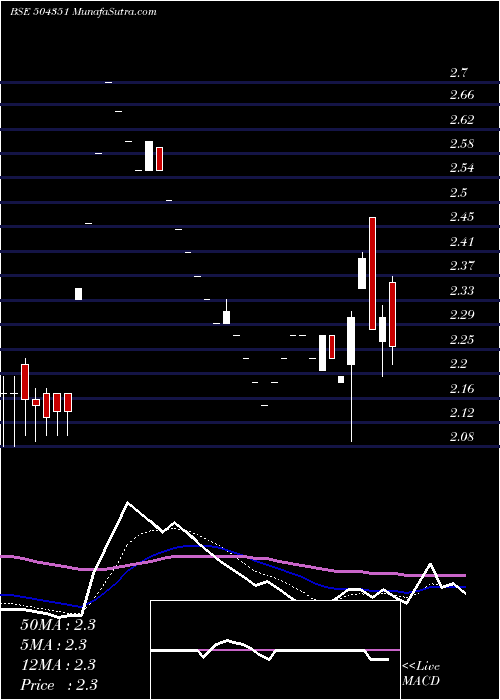
Task: Click the 2.33 price axis label
Action: point(462,291)
